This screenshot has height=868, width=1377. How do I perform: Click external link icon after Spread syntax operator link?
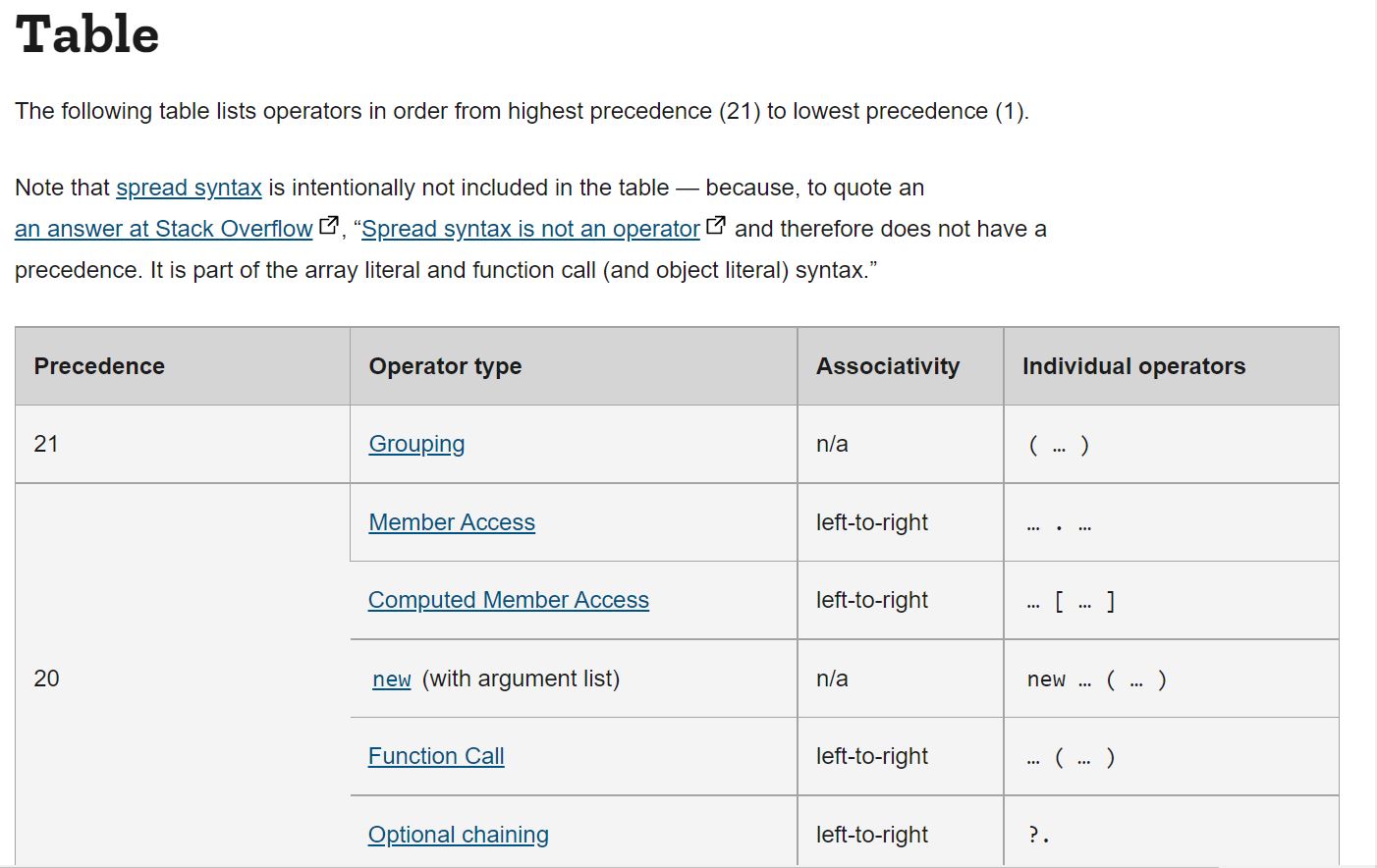pyautogui.click(x=716, y=227)
